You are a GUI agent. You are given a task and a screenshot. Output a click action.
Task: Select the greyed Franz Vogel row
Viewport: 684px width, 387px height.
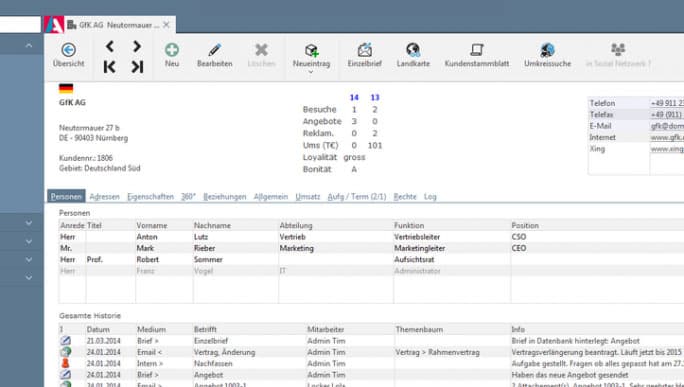[371, 271]
